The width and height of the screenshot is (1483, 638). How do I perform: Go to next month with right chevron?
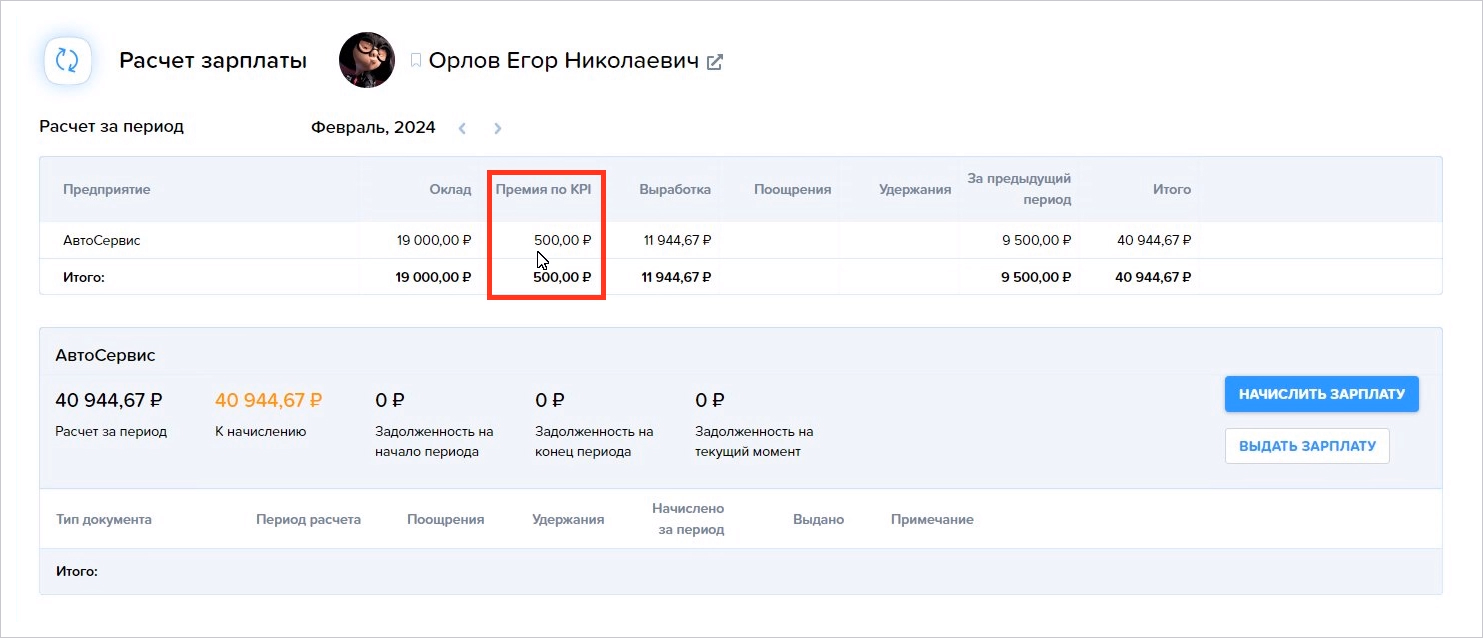click(x=497, y=128)
